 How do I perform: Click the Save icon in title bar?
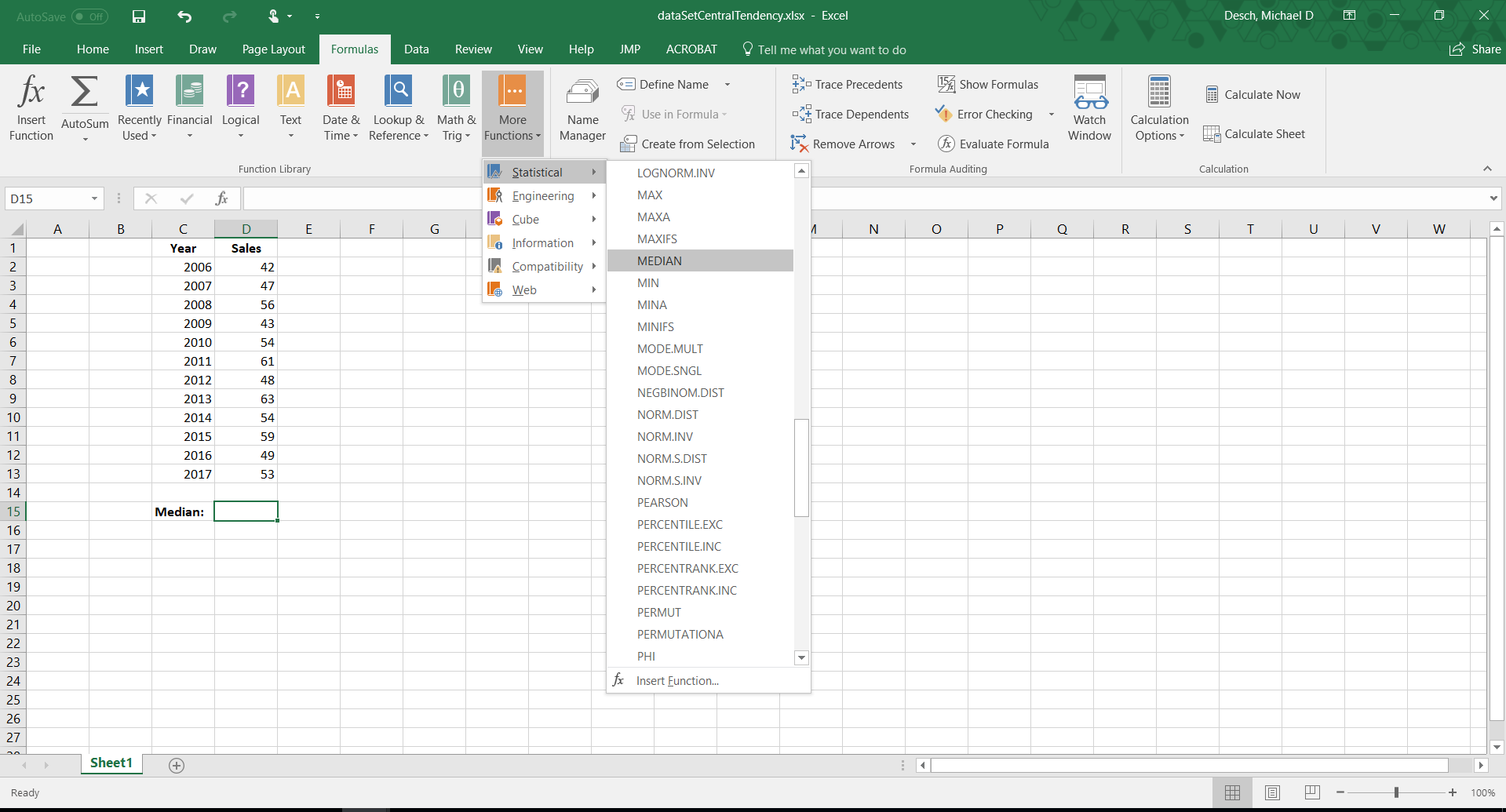(x=139, y=16)
